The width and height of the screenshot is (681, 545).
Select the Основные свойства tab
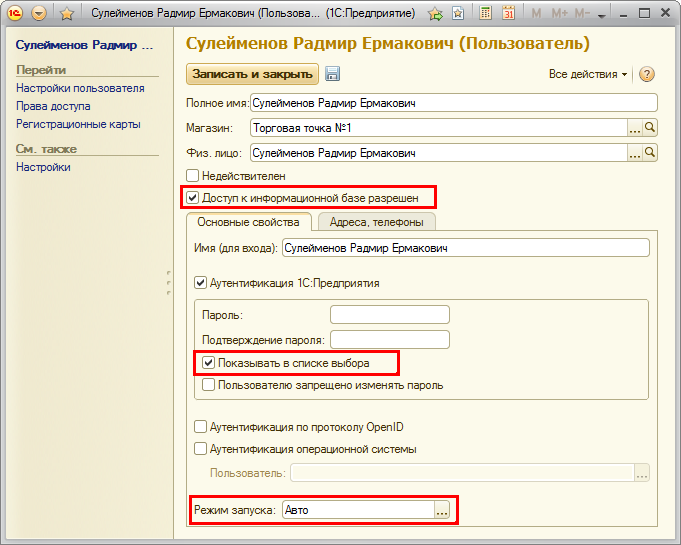tap(248, 222)
